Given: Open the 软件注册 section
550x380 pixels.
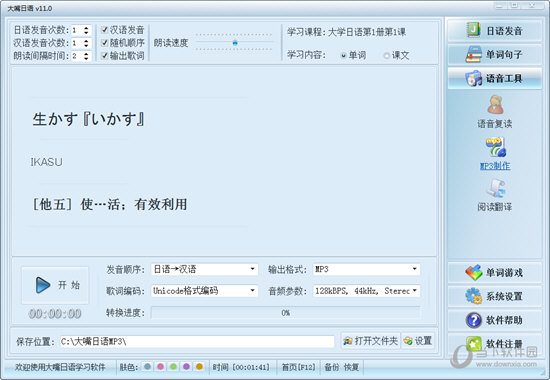Looking at the screenshot, I should pyautogui.click(x=495, y=344).
